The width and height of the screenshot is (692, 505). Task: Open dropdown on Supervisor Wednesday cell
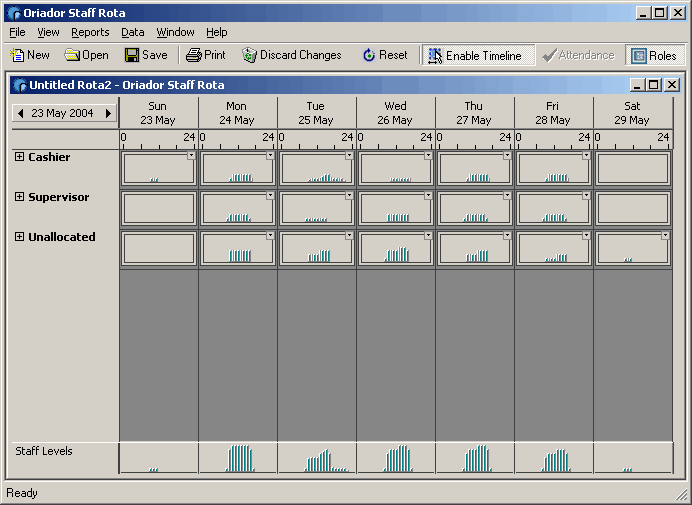[428, 196]
